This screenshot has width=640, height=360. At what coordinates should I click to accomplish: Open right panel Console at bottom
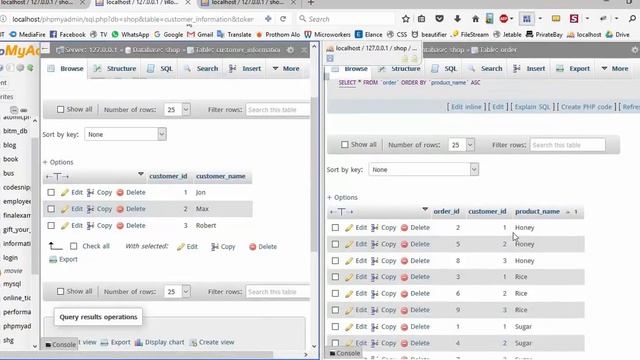click(345, 353)
